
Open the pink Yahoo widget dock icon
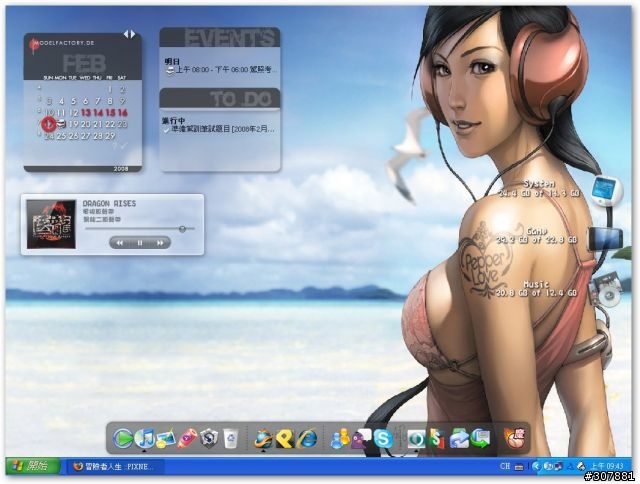[187, 439]
